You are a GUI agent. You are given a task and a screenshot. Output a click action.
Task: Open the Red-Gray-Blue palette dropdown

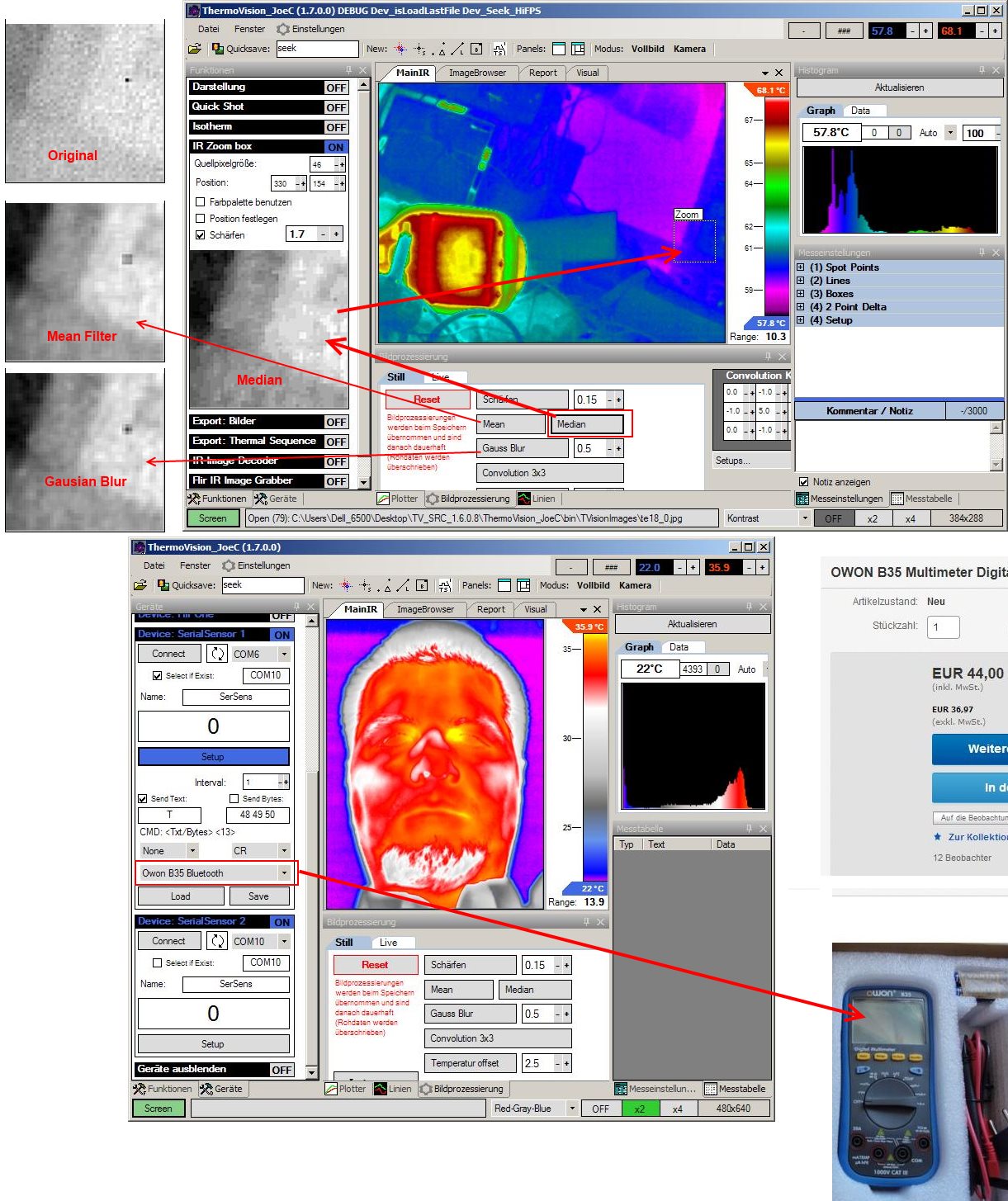point(572,1109)
